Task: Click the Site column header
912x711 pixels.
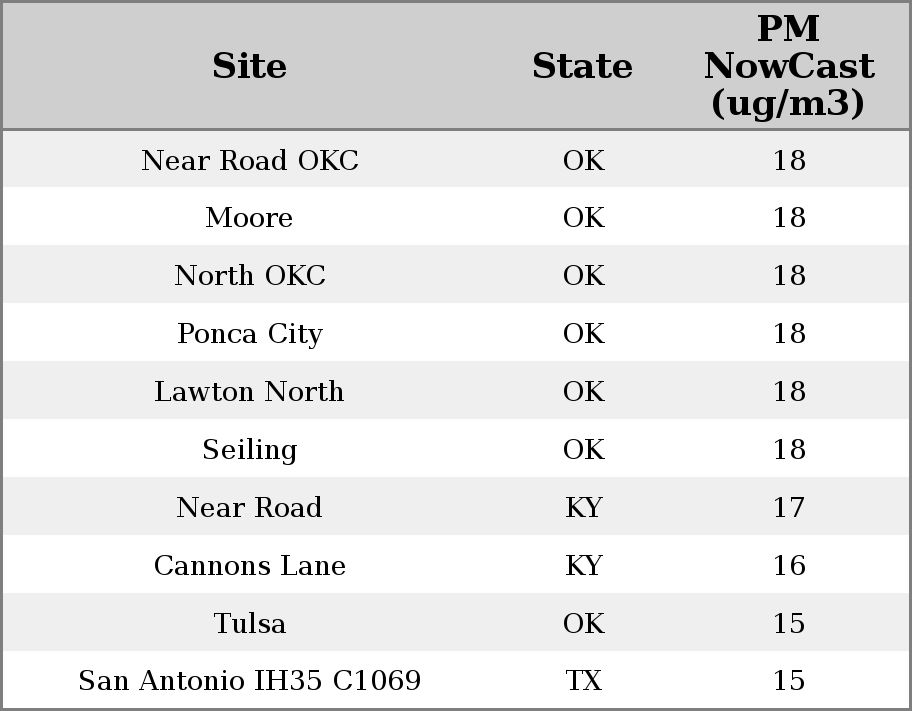Action: pos(249,66)
